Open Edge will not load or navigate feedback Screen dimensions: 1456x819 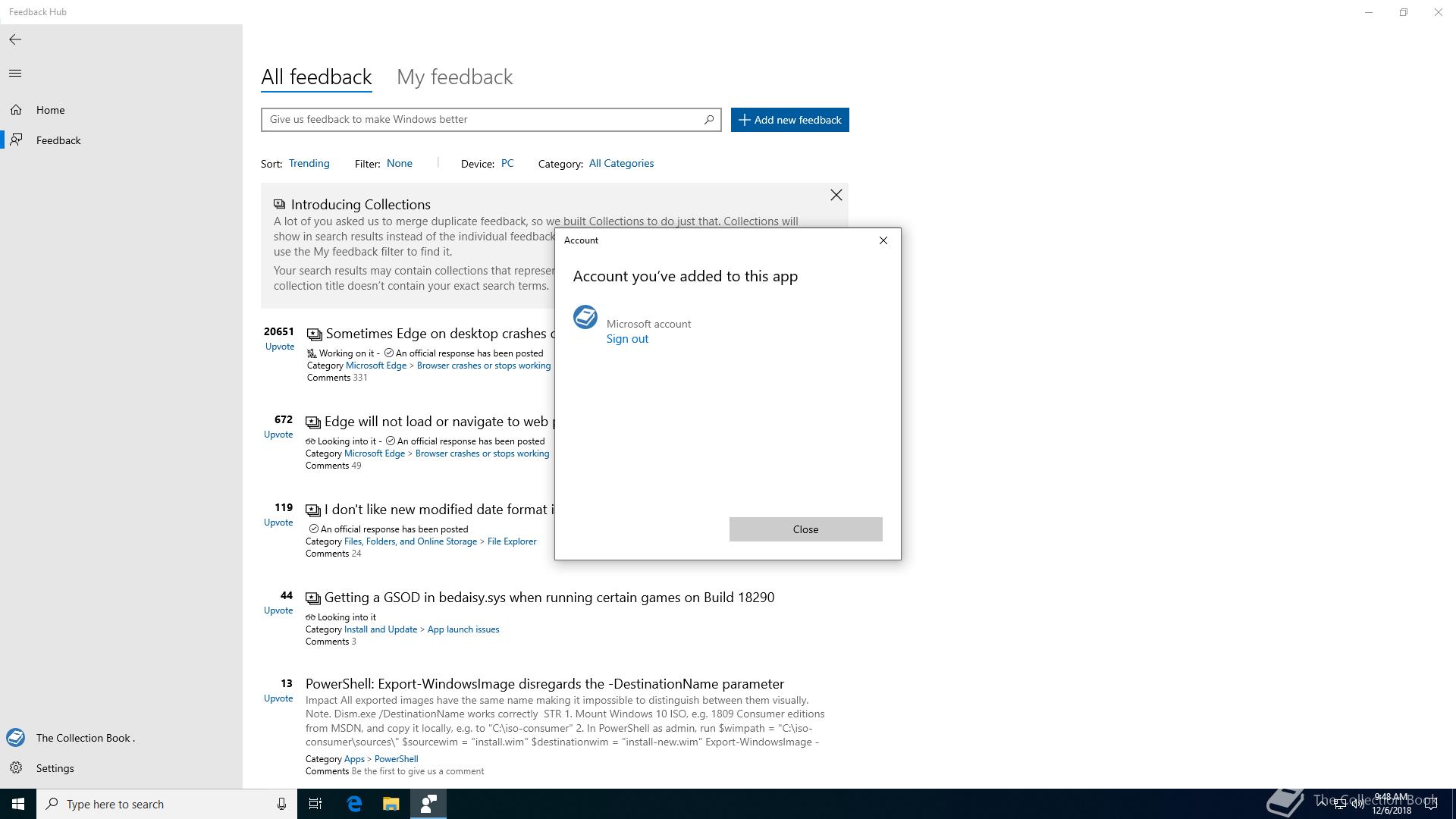pos(439,422)
